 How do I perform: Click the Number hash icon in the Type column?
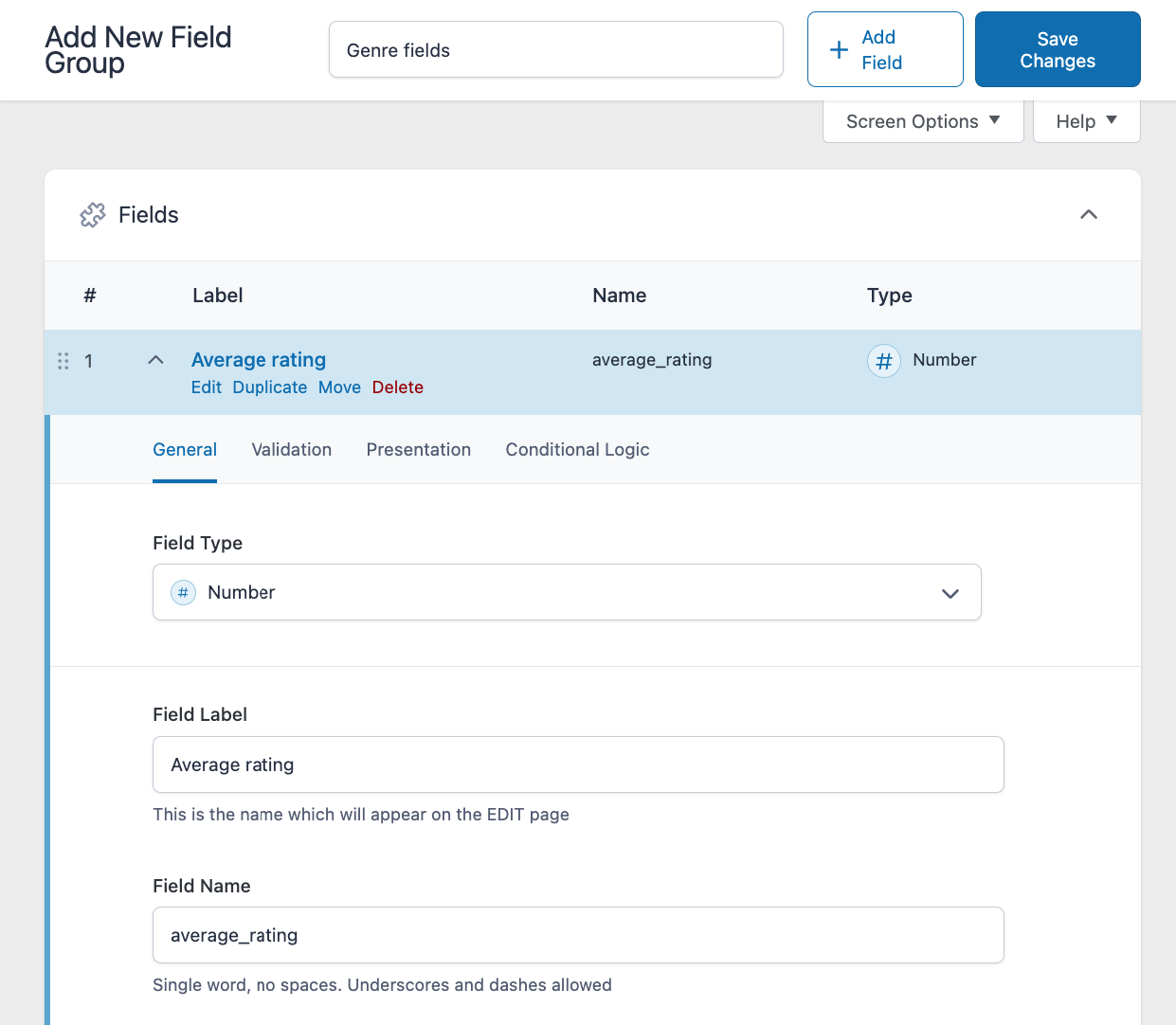(883, 360)
